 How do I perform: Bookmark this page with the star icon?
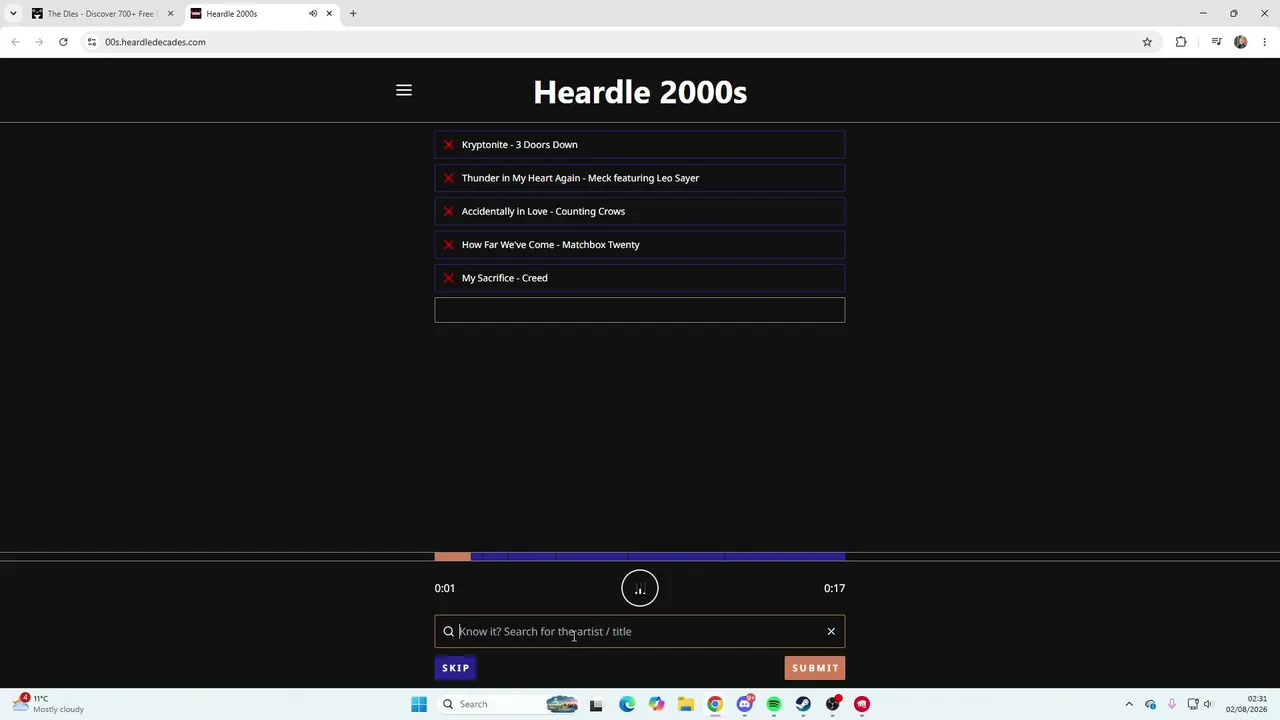point(1147,42)
